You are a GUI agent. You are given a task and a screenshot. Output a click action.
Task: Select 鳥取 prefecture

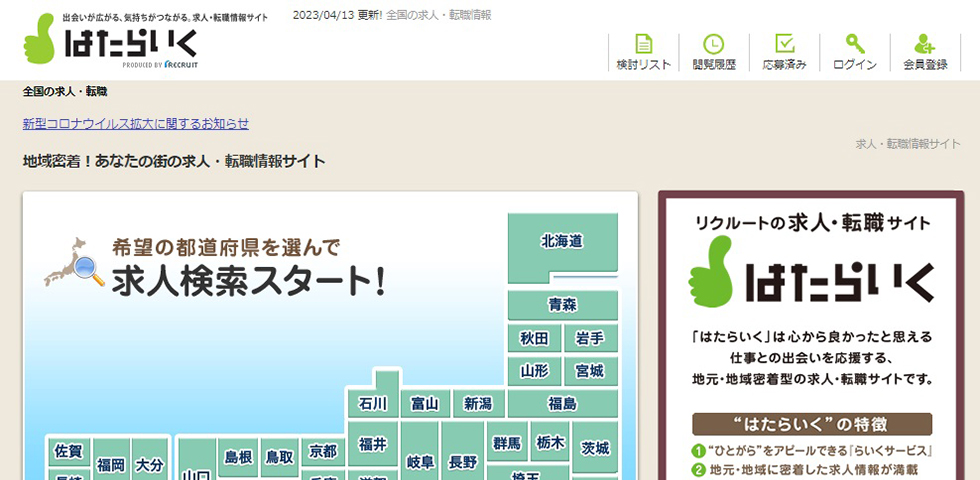point(279,458)
